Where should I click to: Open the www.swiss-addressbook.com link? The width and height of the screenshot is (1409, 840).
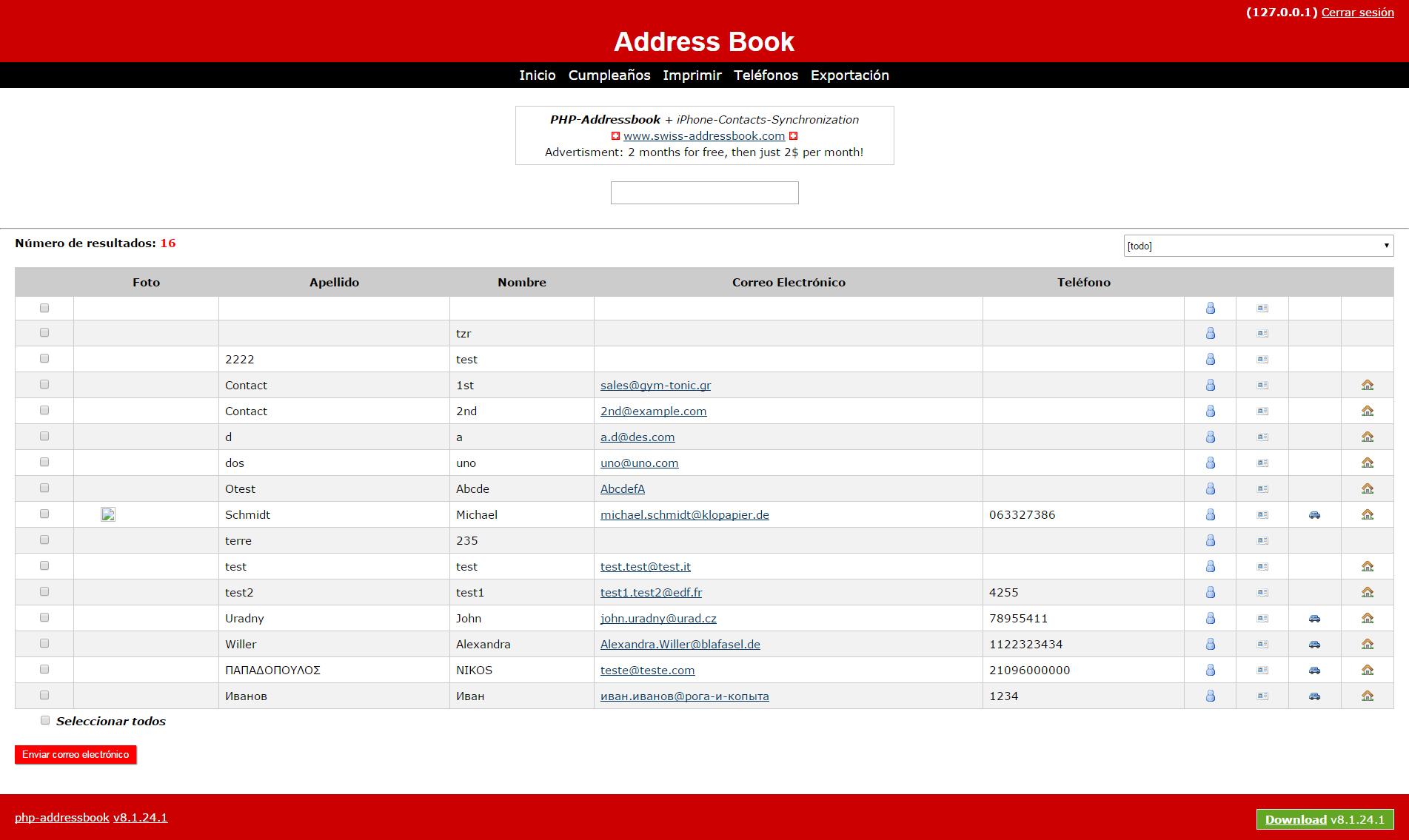point(704,135)
